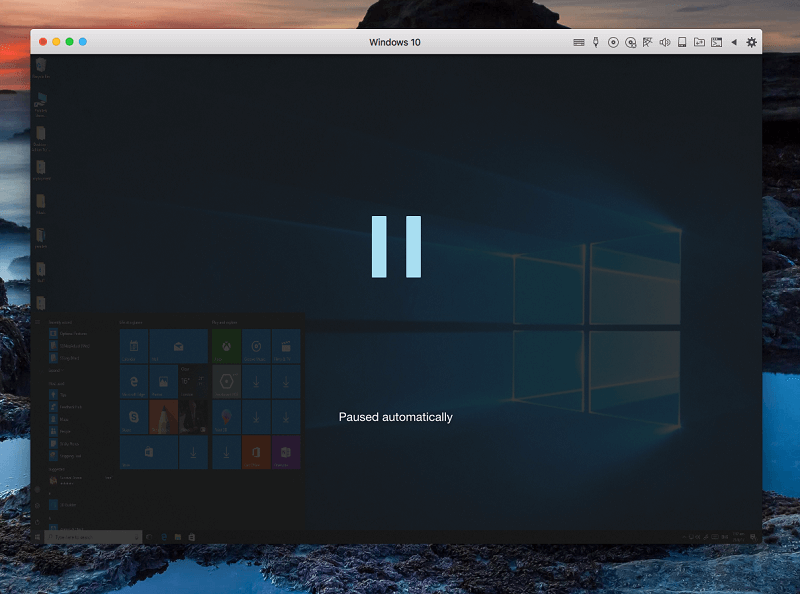Enter Coherence mode with the blue window button

click(x=83, y=42)
